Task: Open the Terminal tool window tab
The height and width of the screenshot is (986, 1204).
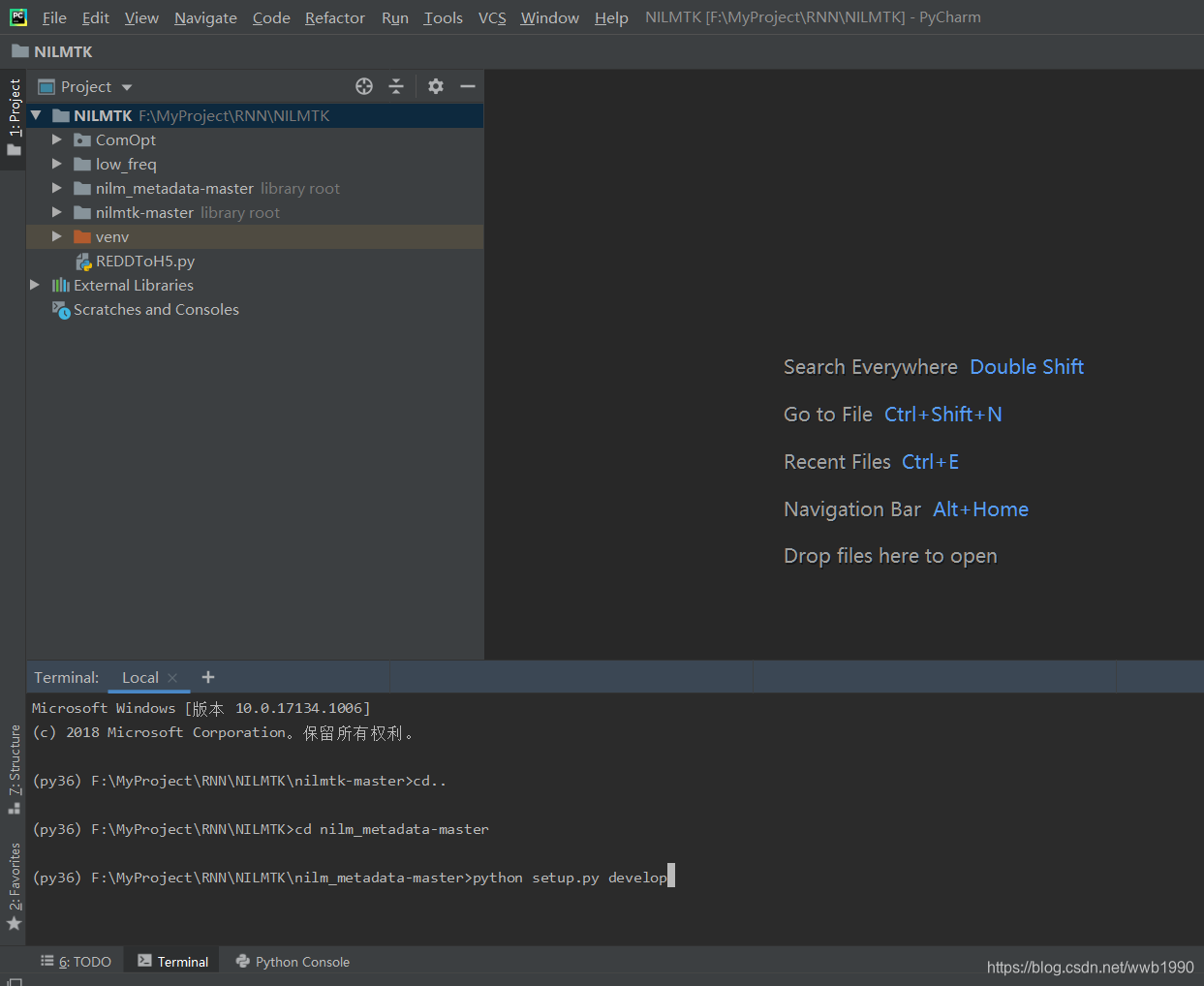Action: (172, 961)
